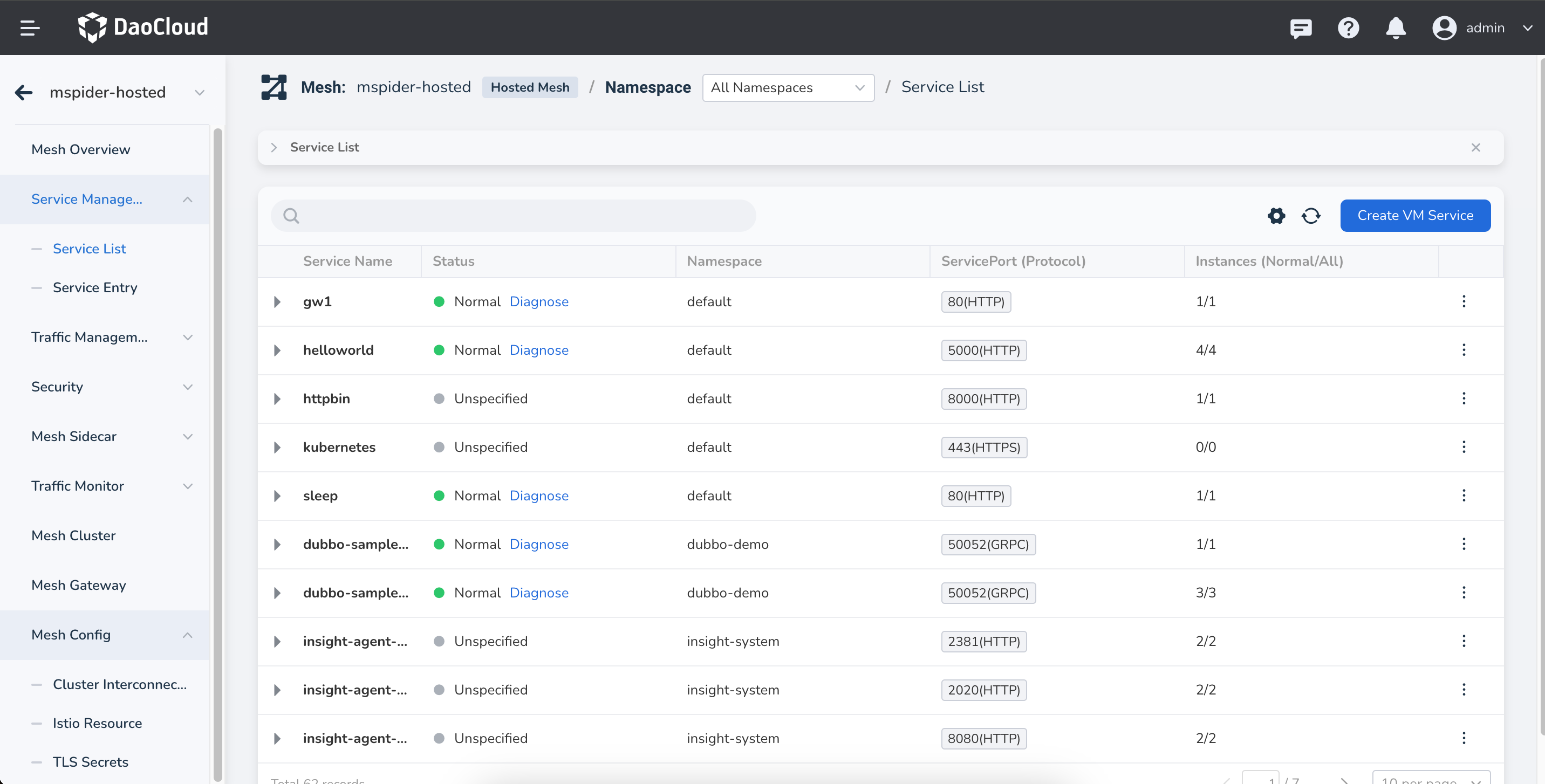
Task: Click Diagnose link for helloworld service
Action: (x=538, y=350)
